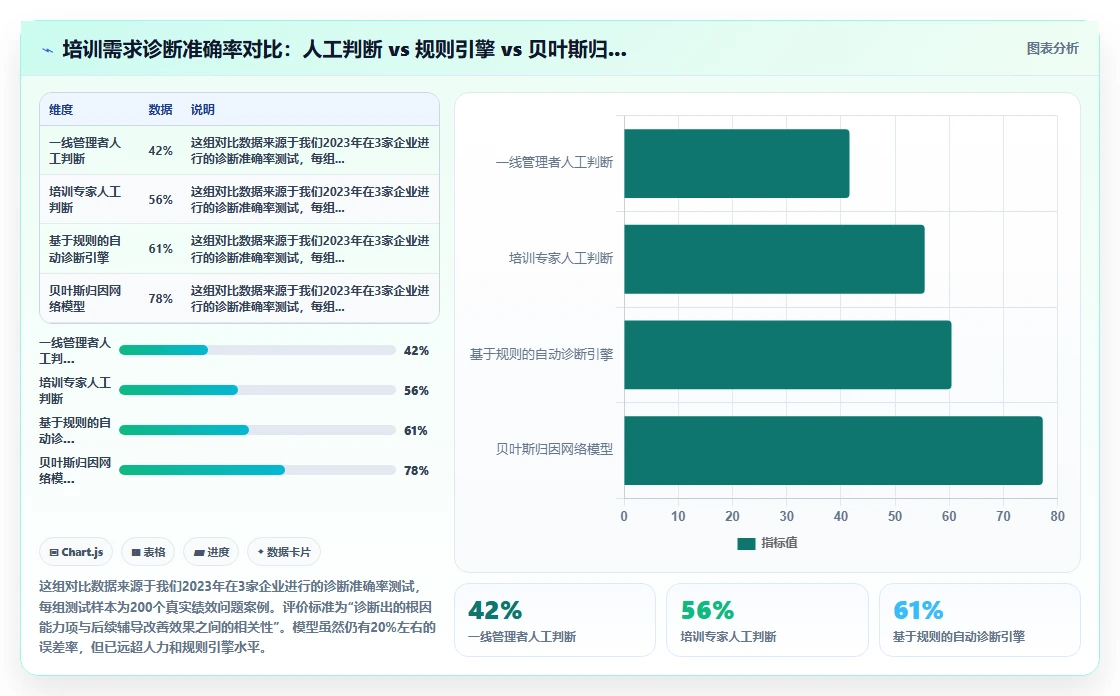
Task: Click the paragraph starting 这组对比数据来源于
Action: 237,617
